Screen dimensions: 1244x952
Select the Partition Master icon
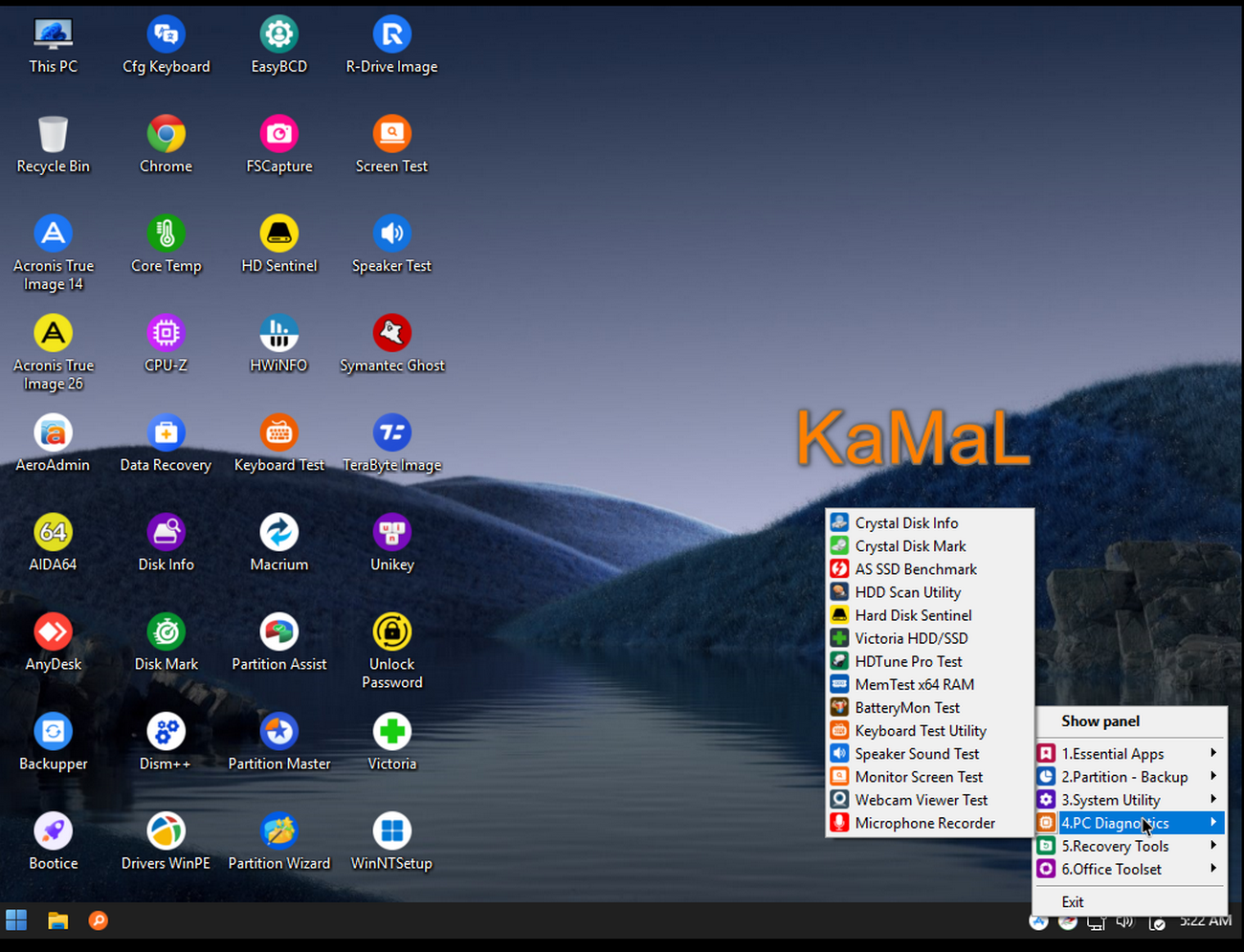click(278, 743)
